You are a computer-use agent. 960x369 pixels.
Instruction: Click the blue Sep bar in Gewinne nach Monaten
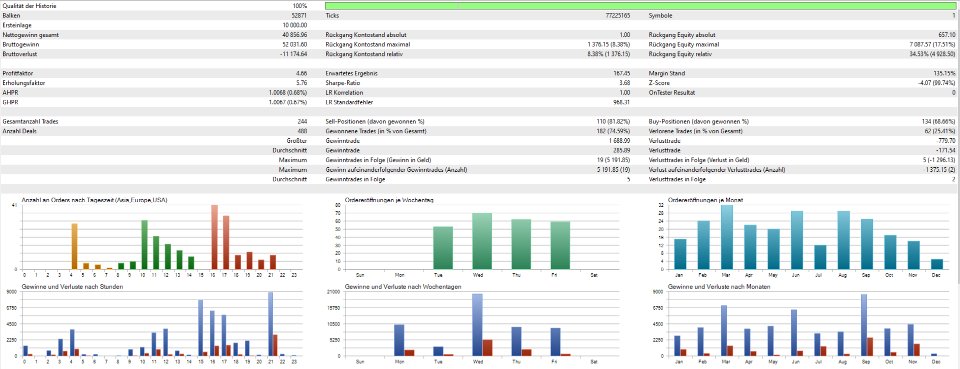(864, 325)
